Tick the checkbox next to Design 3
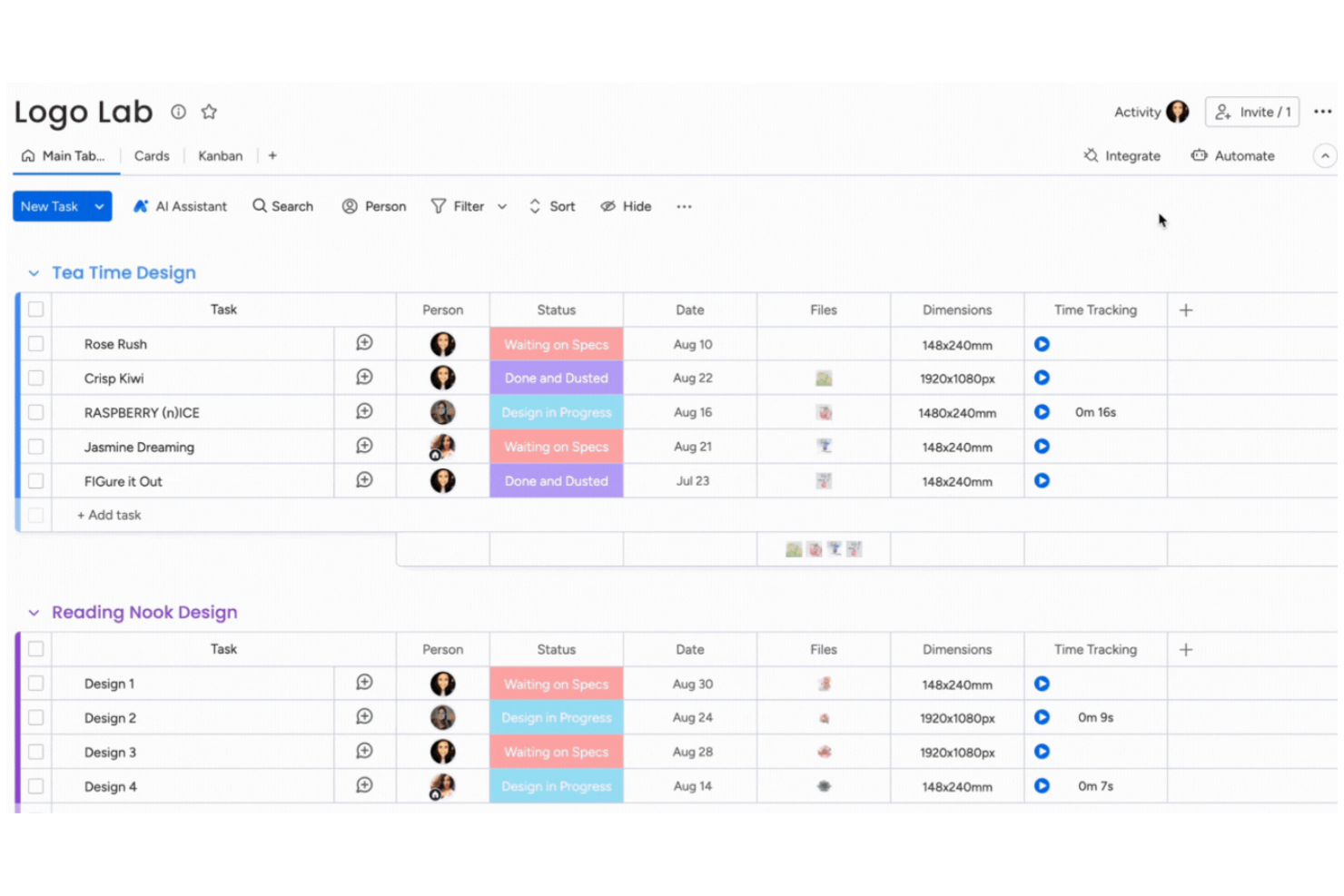The height and width of the screenshot is (896, 1344). [35, 752]
